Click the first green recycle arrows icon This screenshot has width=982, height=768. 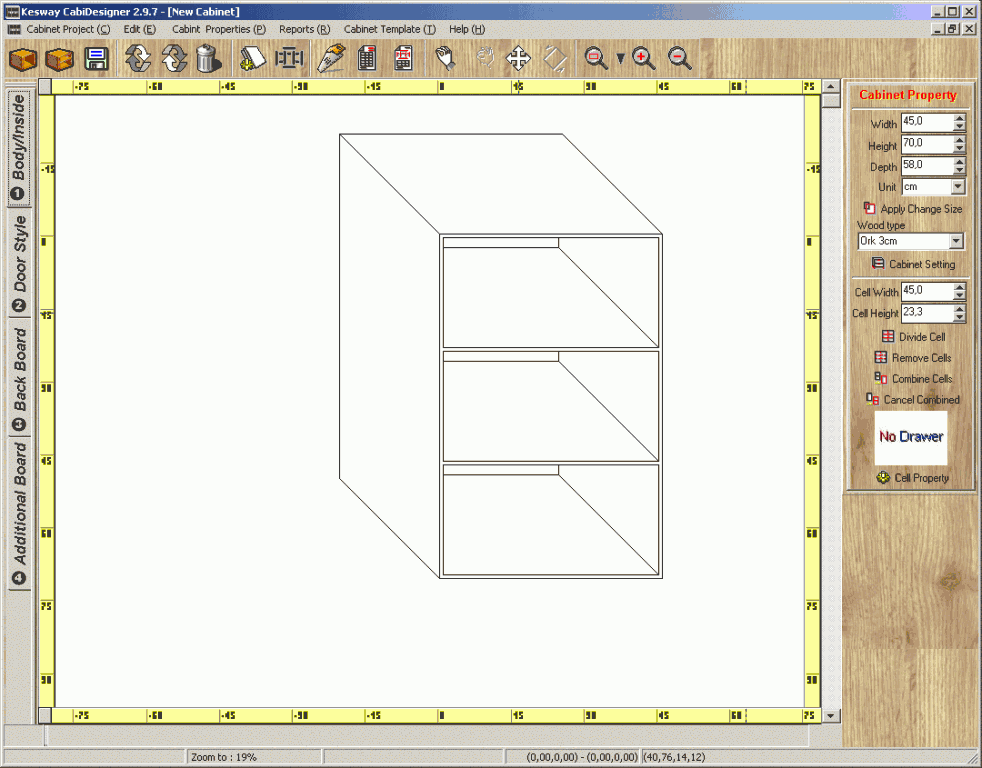click(x=138, y=58)
